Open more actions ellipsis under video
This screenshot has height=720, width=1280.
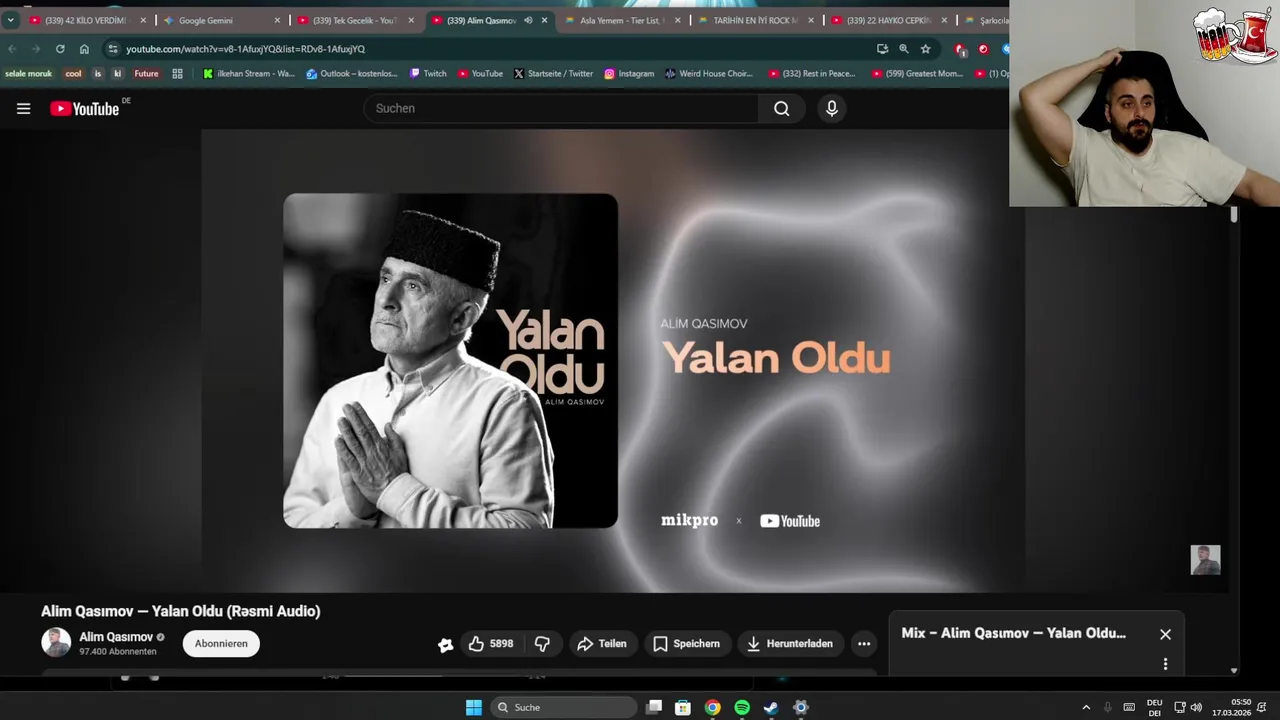coord(864,644)
